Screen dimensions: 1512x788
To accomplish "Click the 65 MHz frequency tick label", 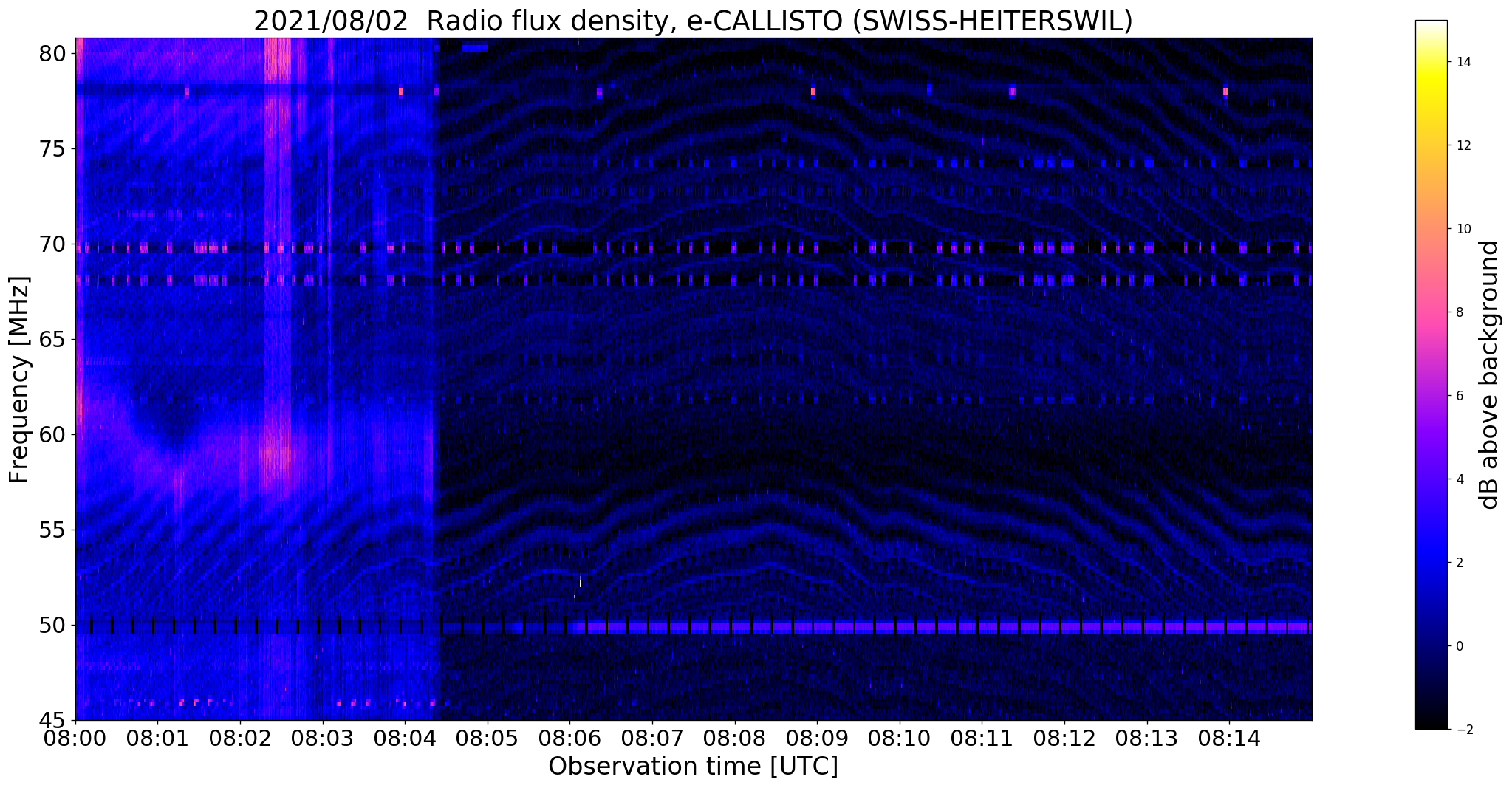I will tap(54, 340).
